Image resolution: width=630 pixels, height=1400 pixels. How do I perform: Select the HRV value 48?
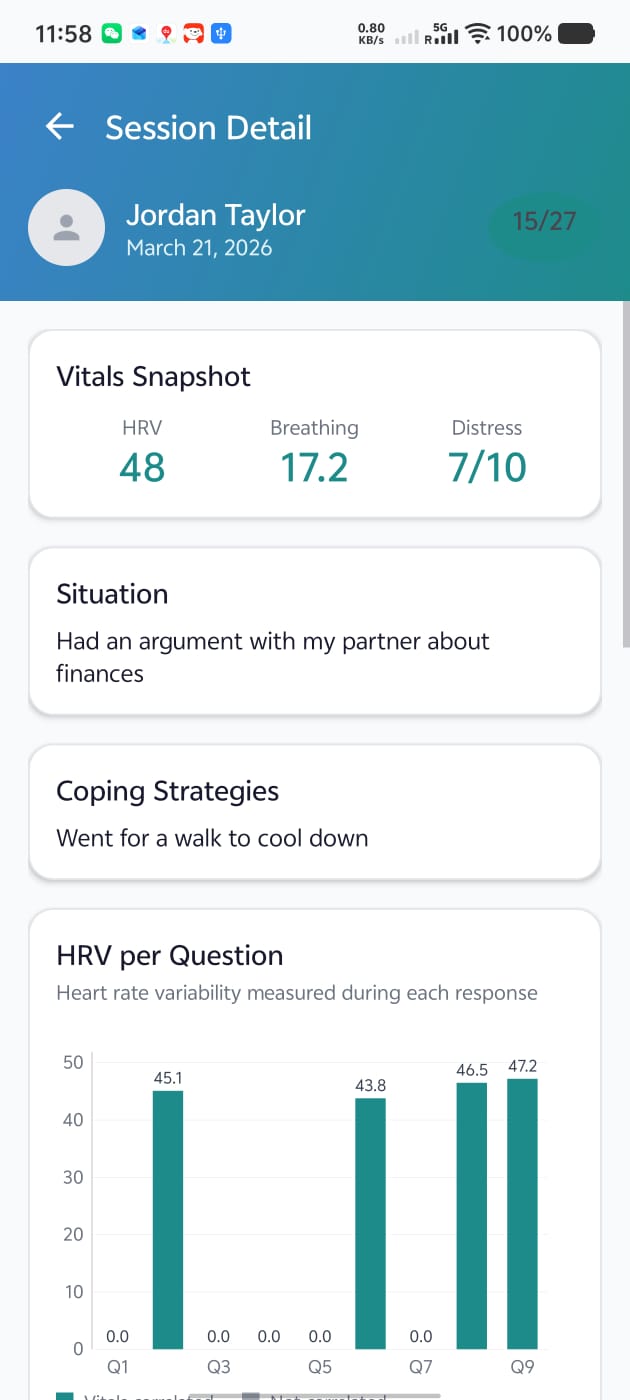click(142, 467)
